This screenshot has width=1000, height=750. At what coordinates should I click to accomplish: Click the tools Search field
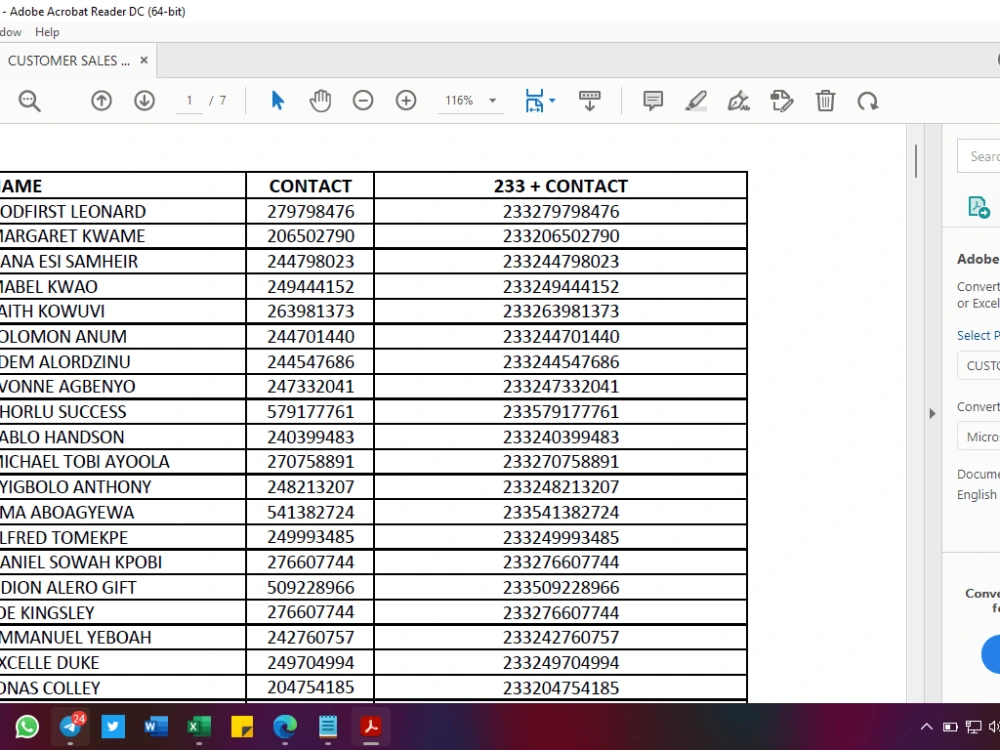coord(978,156)
